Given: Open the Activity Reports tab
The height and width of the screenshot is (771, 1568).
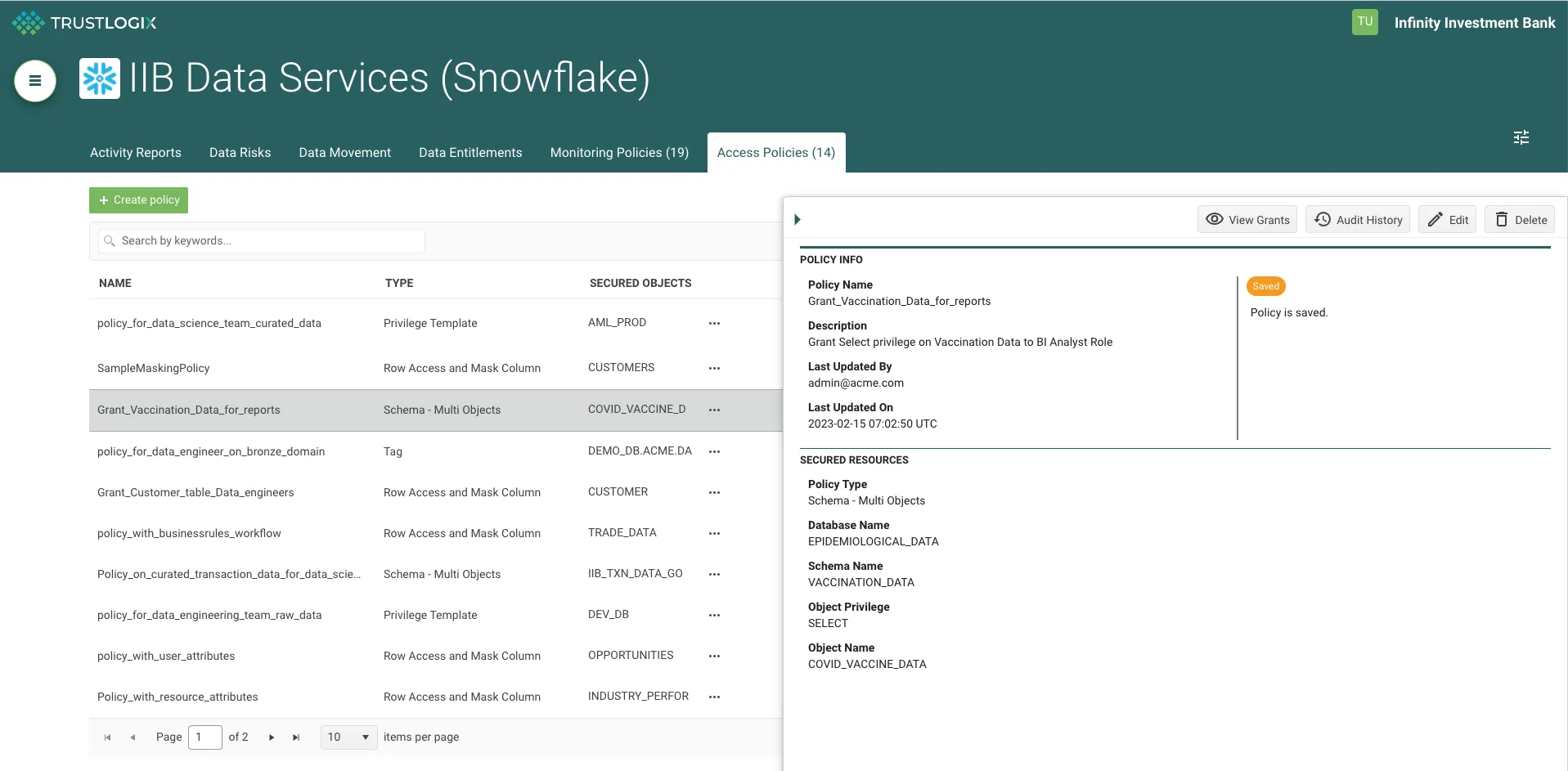Looking at the screenshot, I should [x=135, y=152].
